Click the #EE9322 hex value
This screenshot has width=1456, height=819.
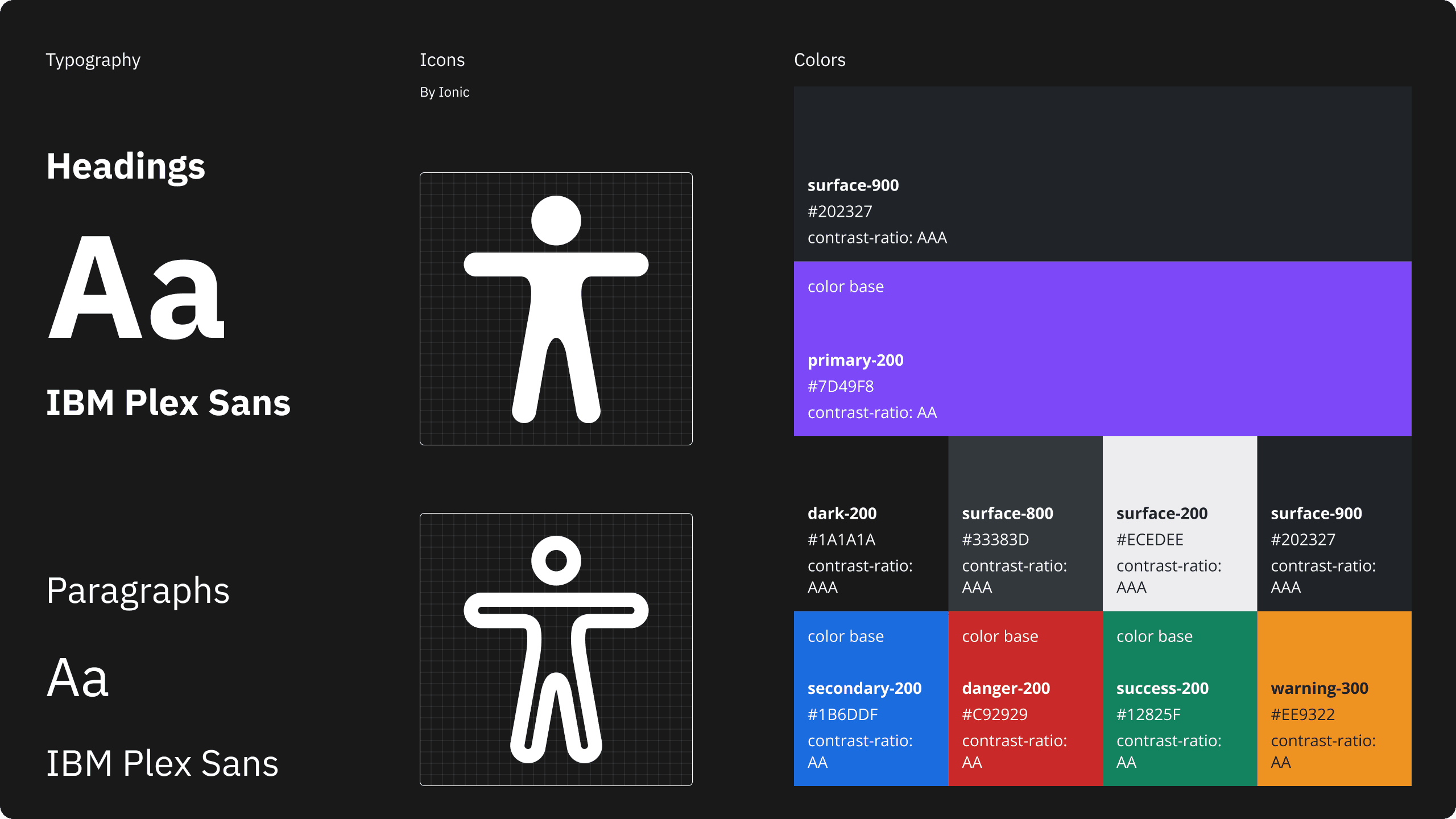[1303, 714]
